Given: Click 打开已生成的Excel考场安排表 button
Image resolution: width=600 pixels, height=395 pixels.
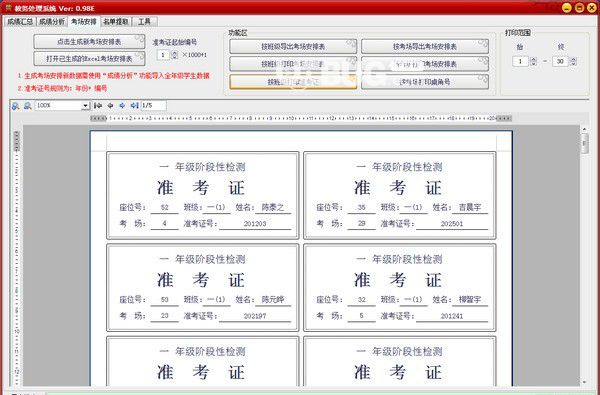Looking at the screenshot, I should 89,59.
